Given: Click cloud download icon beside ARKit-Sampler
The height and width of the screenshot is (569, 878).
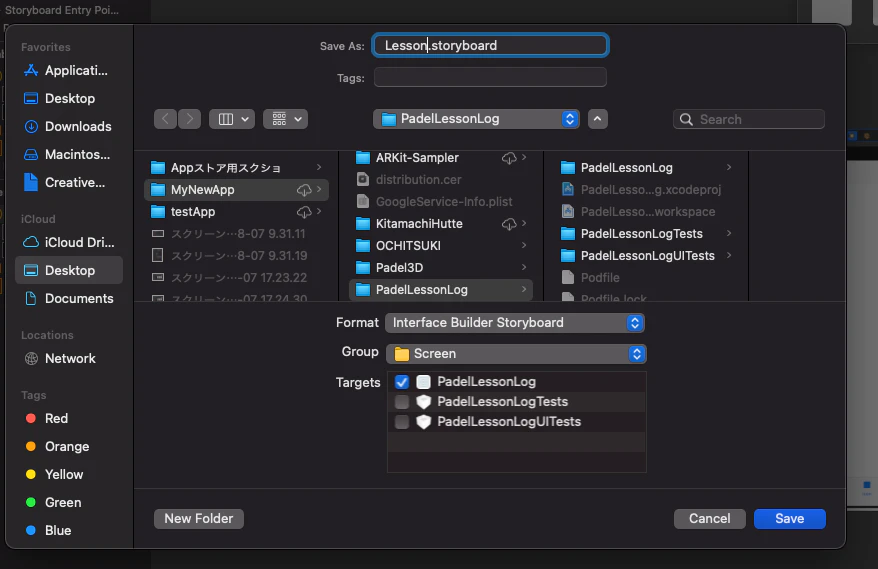Looking at the screenshot, I should tap(509, 158).
